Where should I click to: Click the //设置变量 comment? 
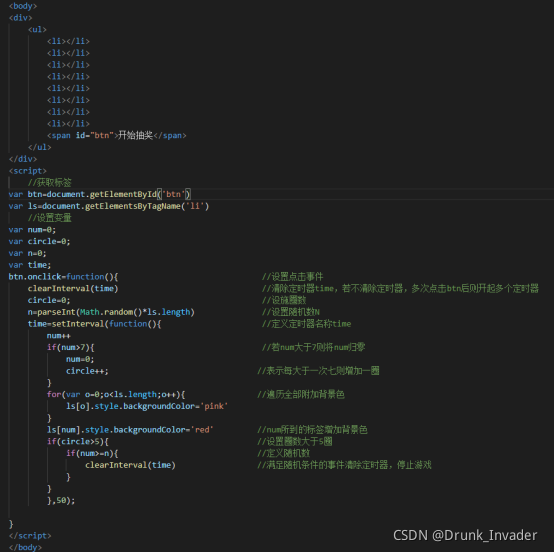pyautogui.click(x=49, y=218)
